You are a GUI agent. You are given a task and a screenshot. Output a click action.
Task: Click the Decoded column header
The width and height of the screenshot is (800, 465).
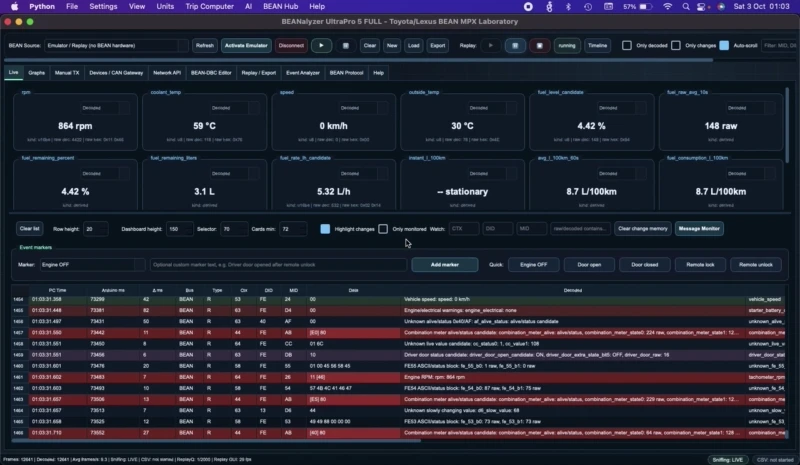573,290
